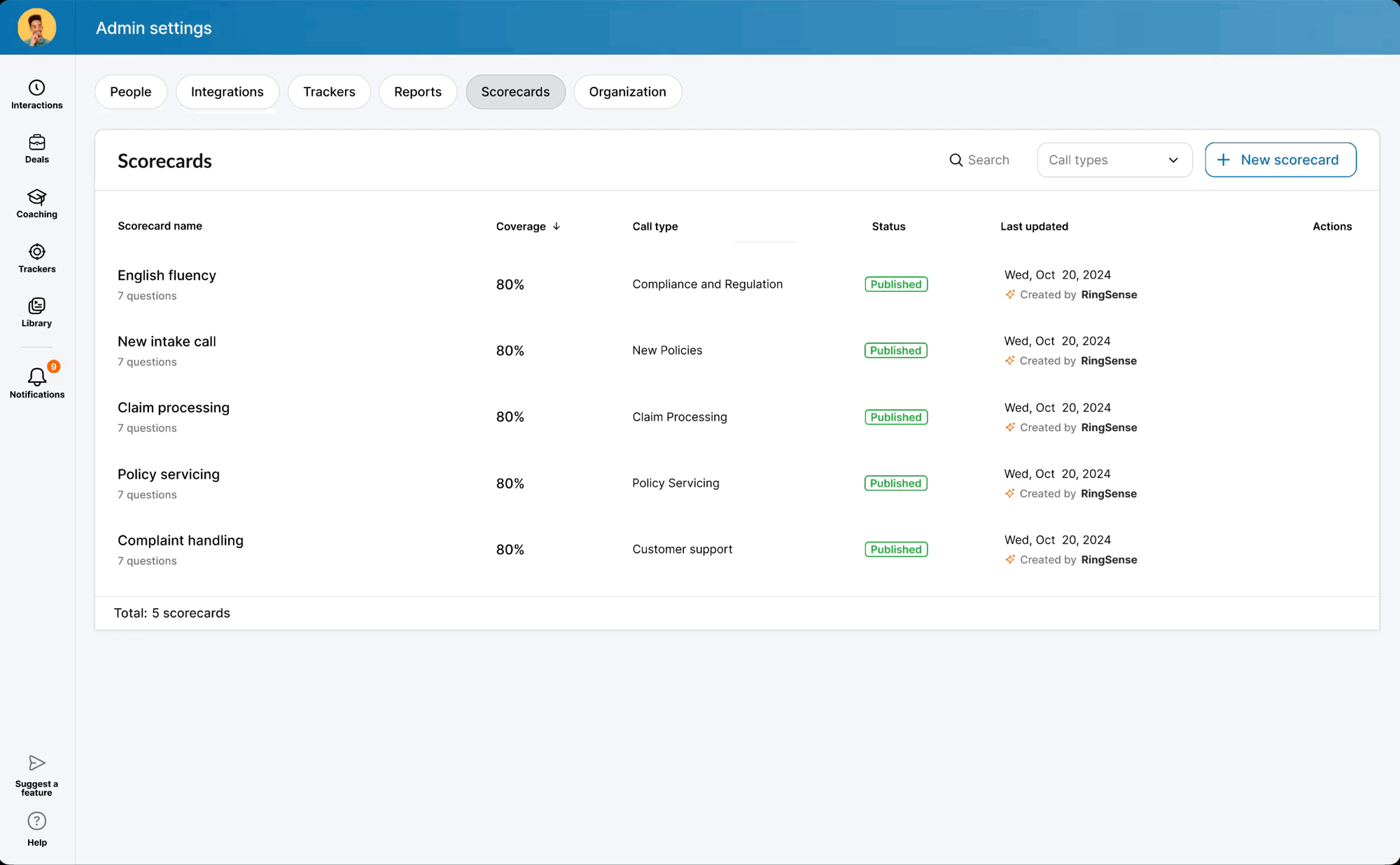
Task: Expand the Call types filter chevron
Action: tap(1173, 160)
